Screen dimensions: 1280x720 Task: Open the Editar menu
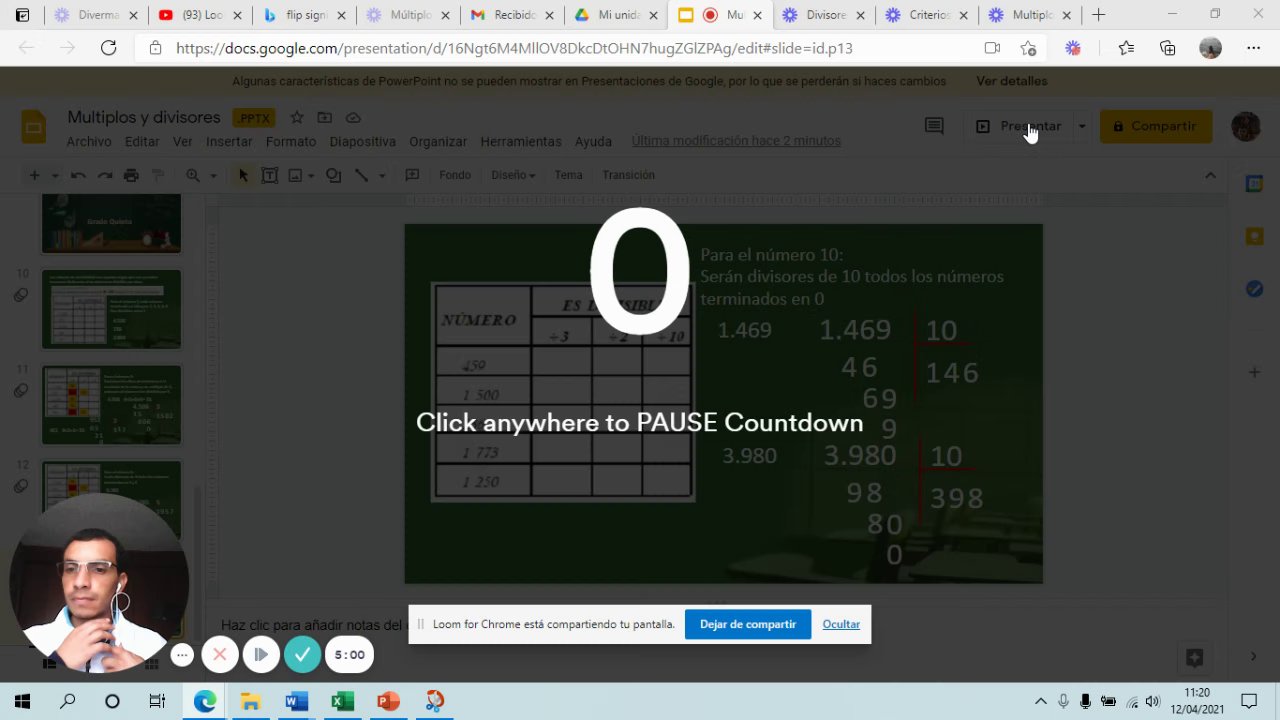142,142
